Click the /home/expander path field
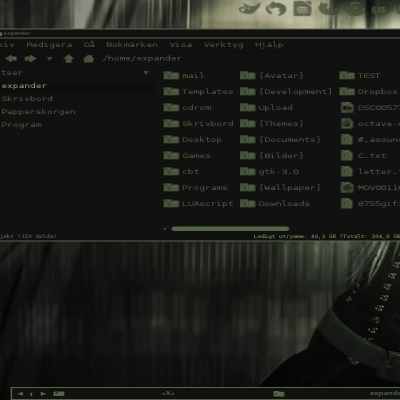 (x=250, y=59)
